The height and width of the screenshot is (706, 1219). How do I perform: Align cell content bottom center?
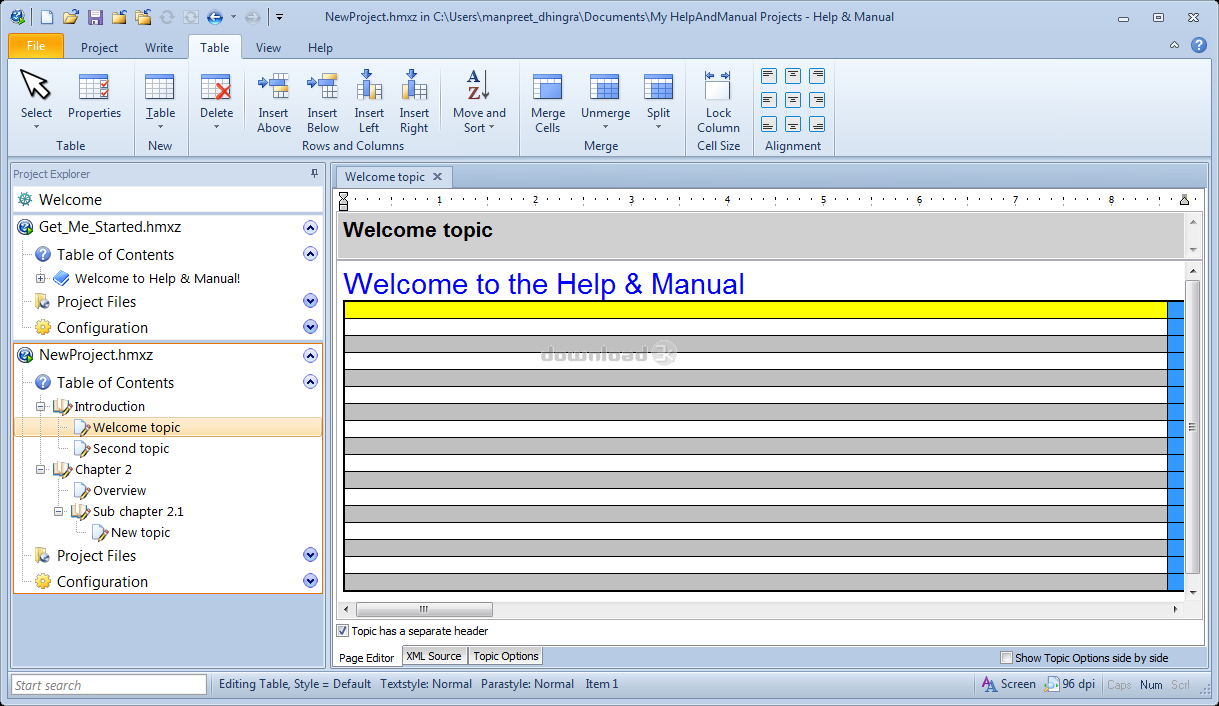[x=793, y=125]
